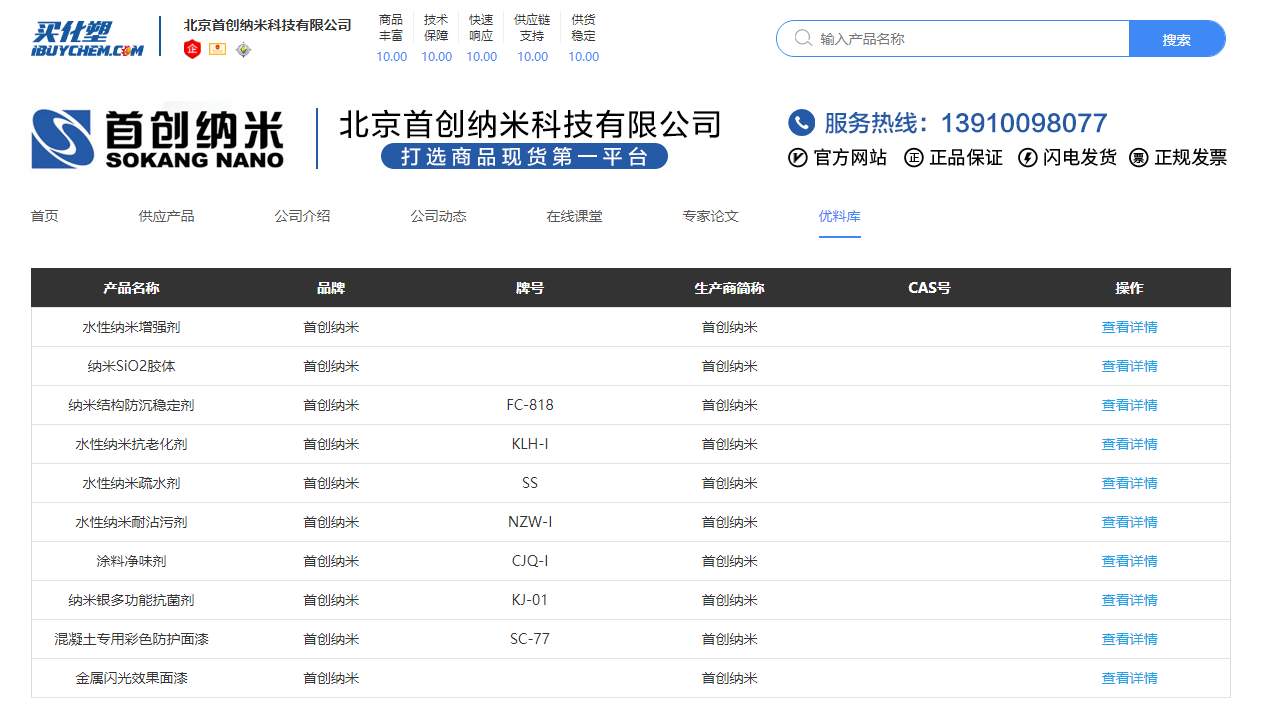View details for 金属闪光效果面漆
This screenshot has width=1262, height=715.
click(x=1130, y=678)
